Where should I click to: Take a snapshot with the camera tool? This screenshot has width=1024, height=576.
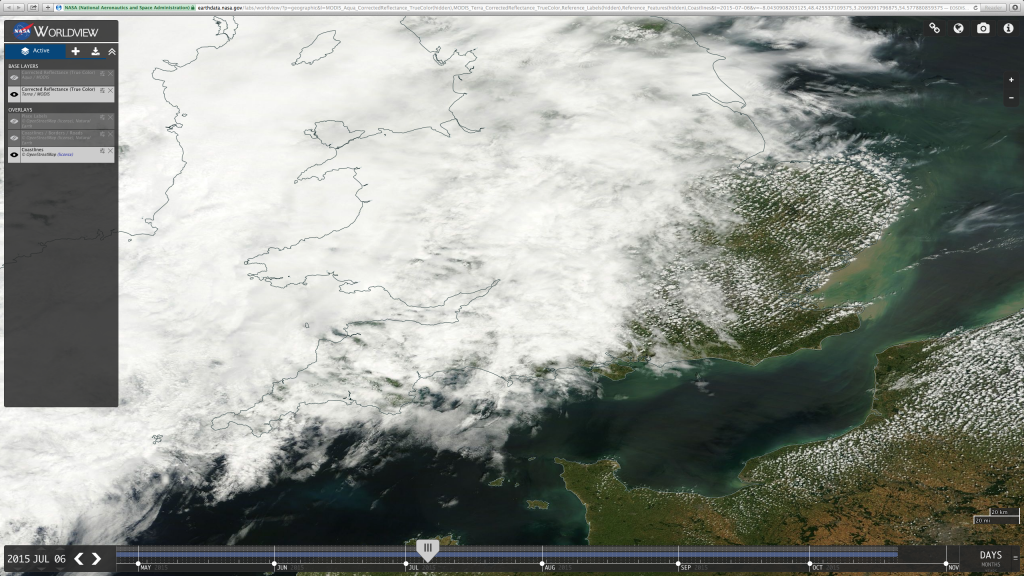click(x=983, y=28)
